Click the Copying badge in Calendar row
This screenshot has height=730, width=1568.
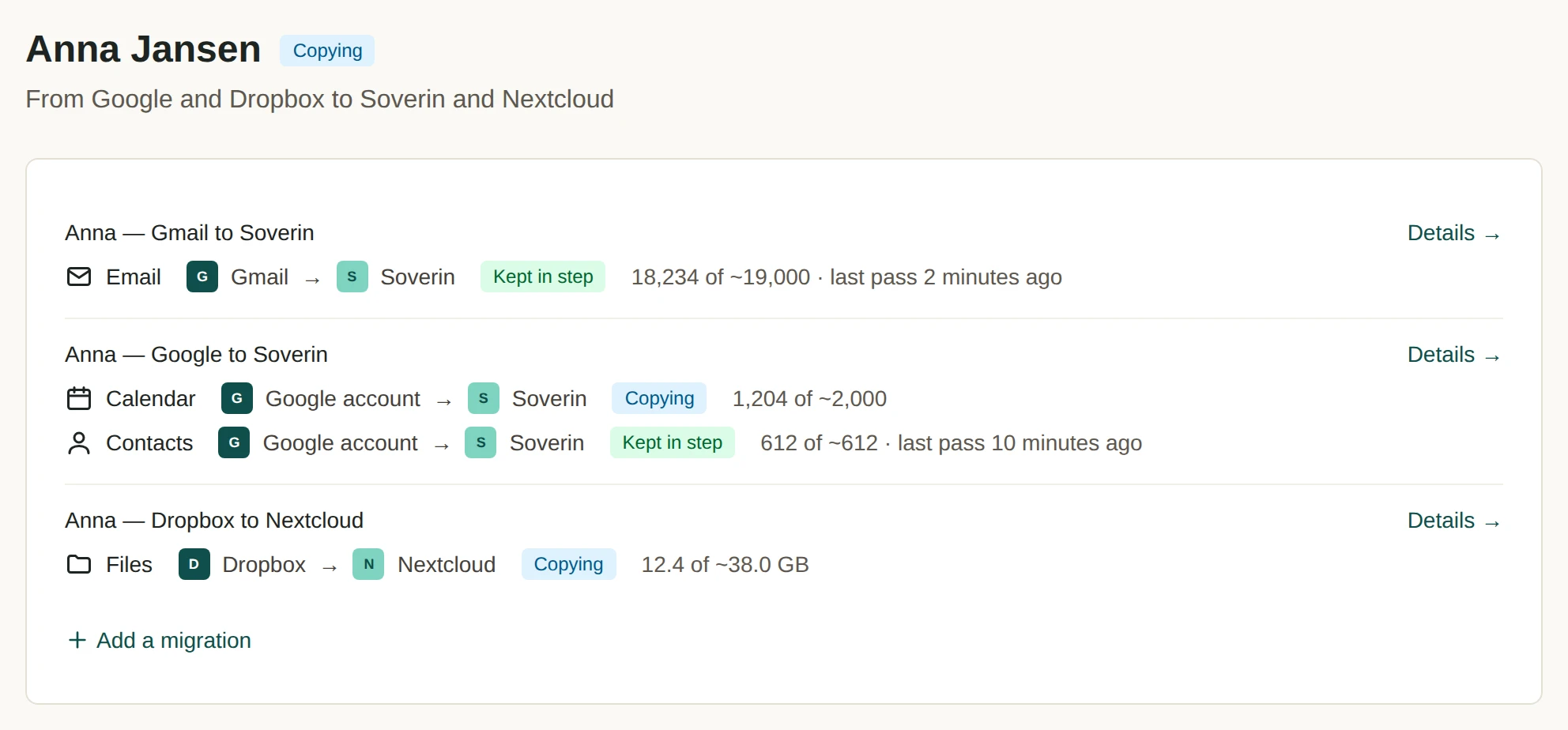[x=659, y=398]
